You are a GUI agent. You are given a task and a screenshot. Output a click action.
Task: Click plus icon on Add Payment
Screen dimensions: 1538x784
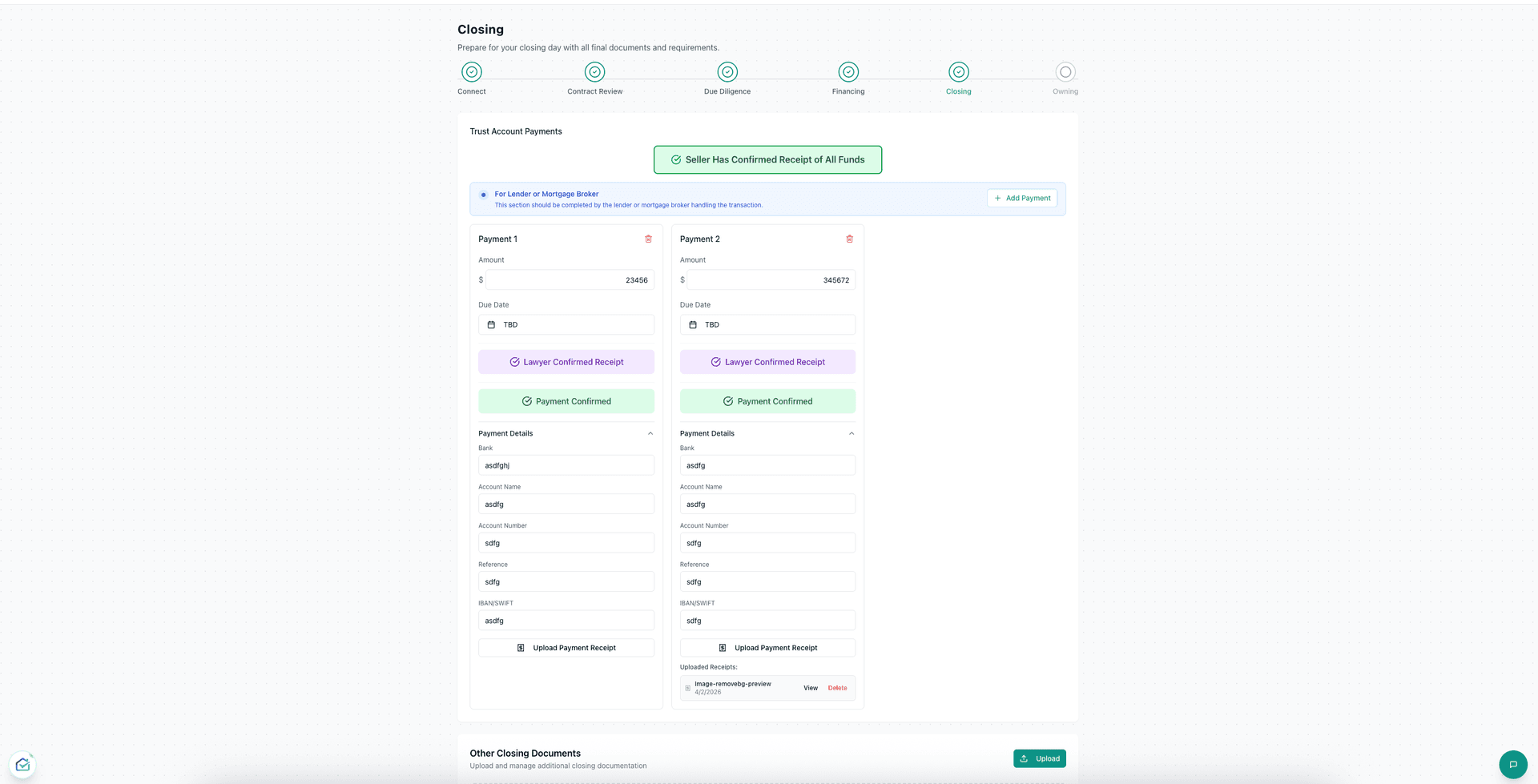998,198
